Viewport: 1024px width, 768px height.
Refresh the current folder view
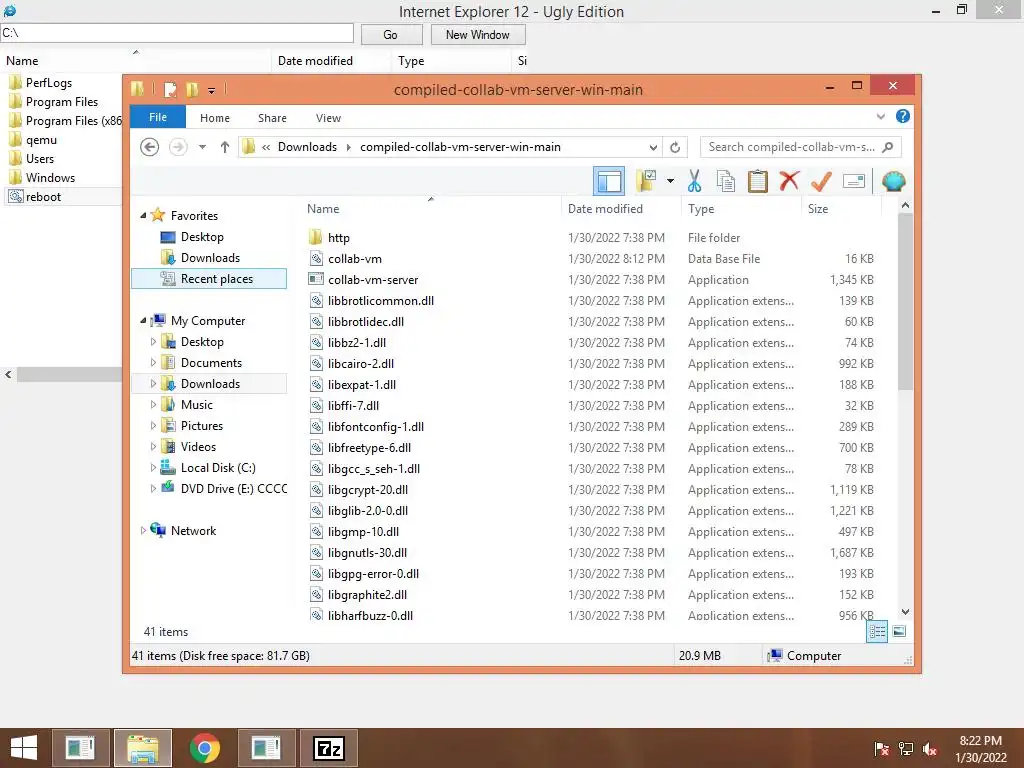coord(675,148)
